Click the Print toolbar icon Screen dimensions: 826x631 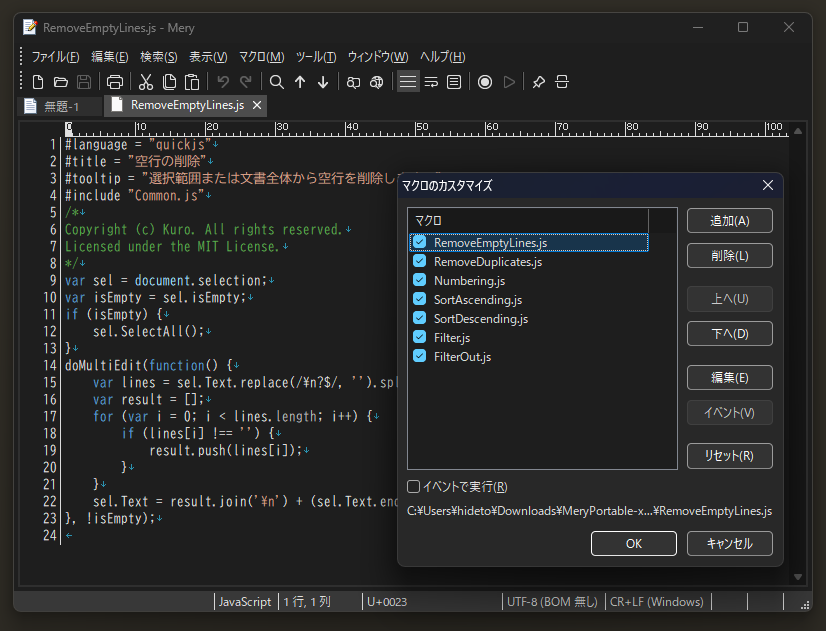point(115,82)
